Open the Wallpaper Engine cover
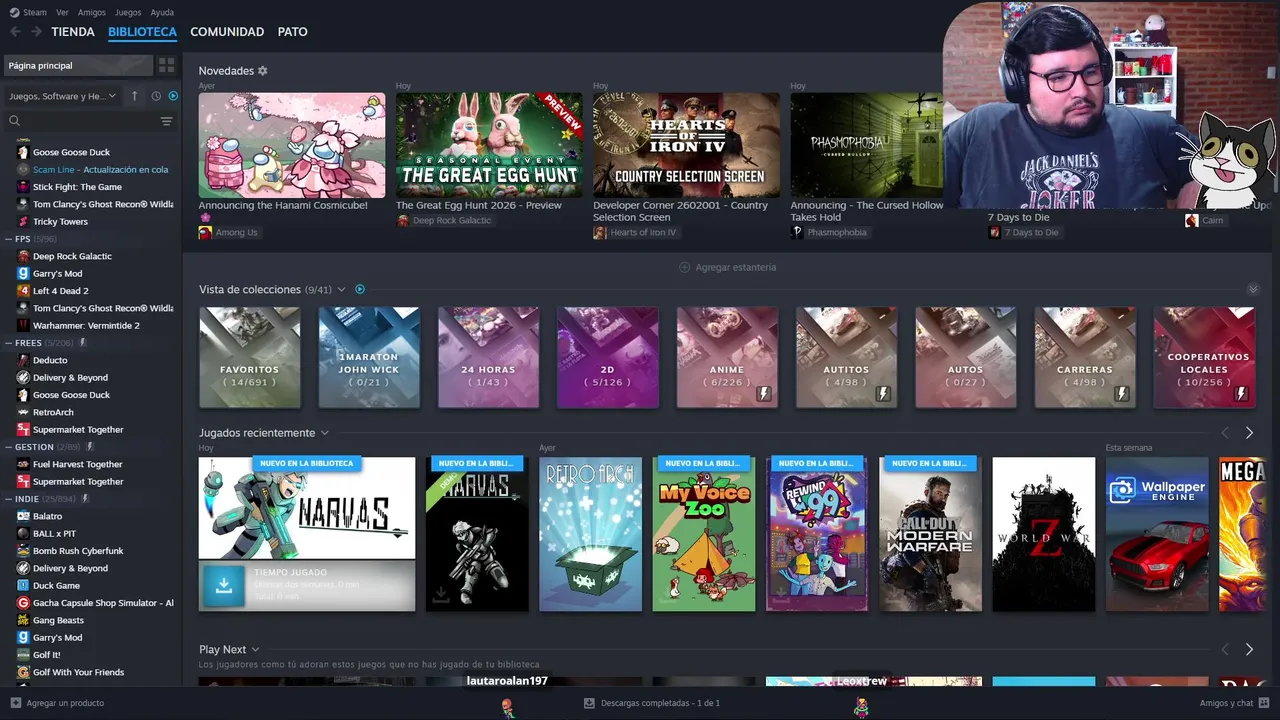Viewport: 1280px width, 720px height. 1157,534
